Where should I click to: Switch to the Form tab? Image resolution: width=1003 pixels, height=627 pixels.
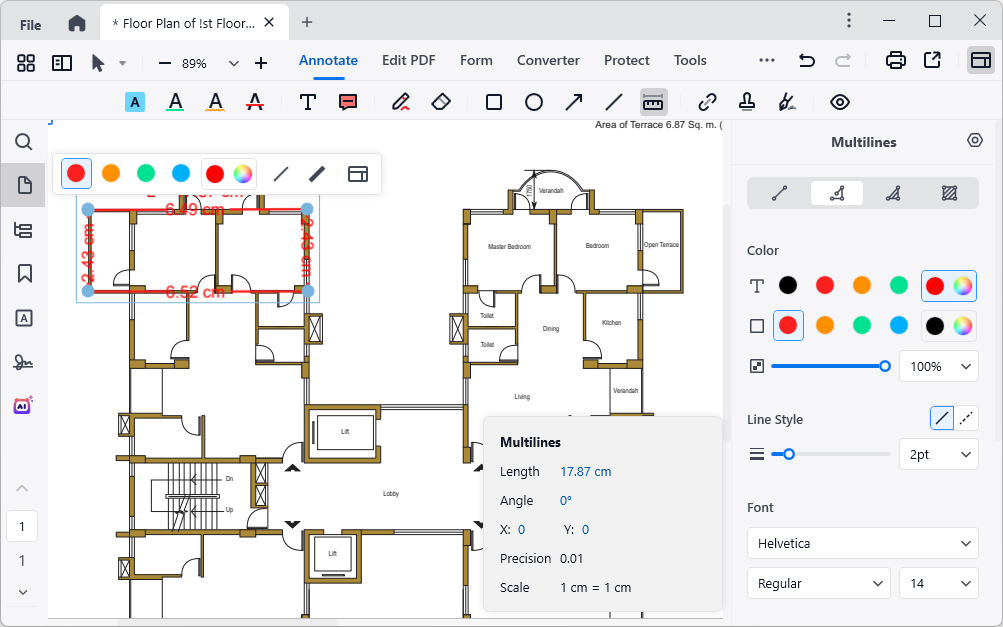pyautogui.click(x=476, y=60)
